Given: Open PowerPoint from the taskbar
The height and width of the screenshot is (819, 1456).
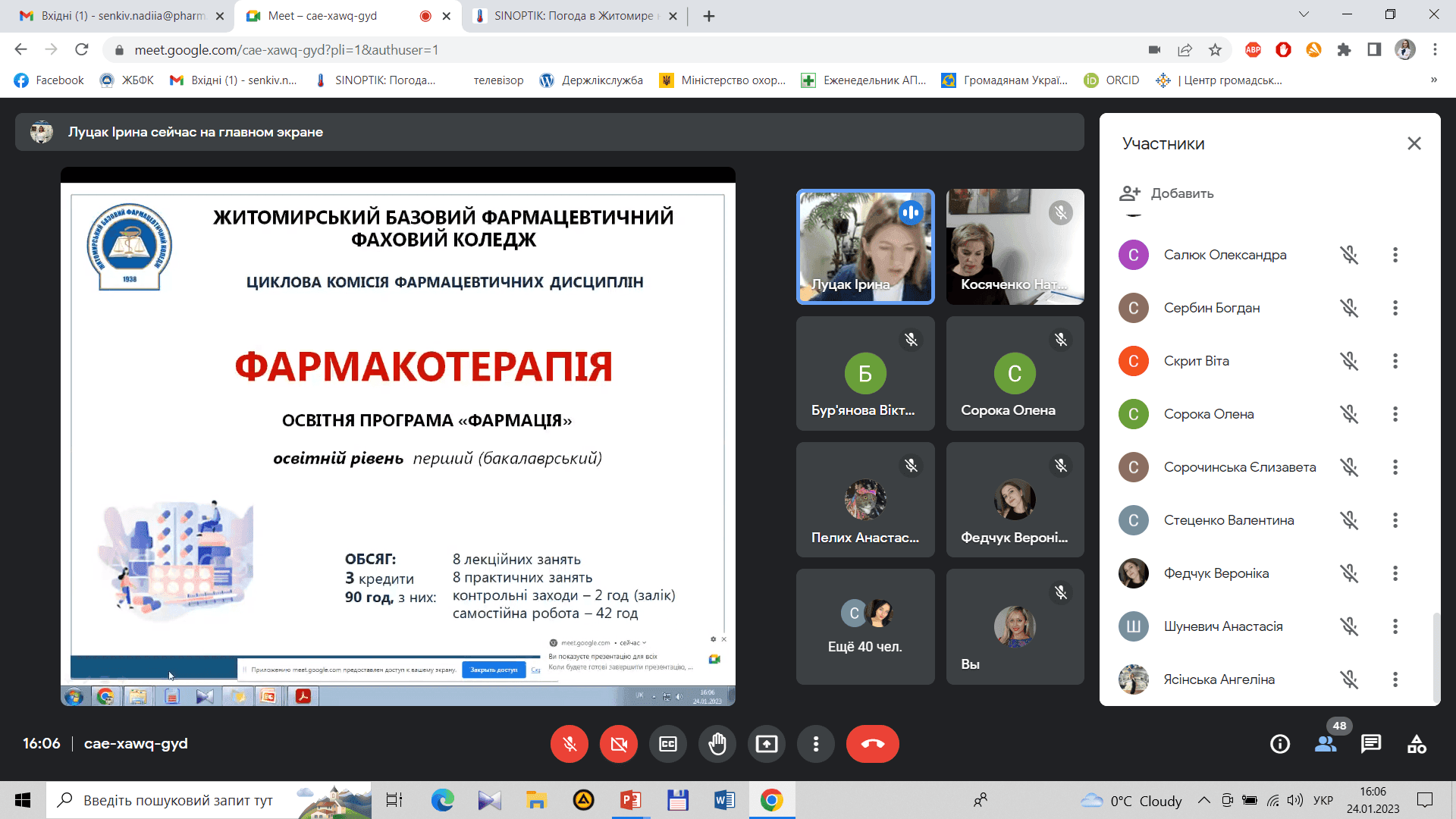Looking at the screenshot, I should click(x=630, y=800).
